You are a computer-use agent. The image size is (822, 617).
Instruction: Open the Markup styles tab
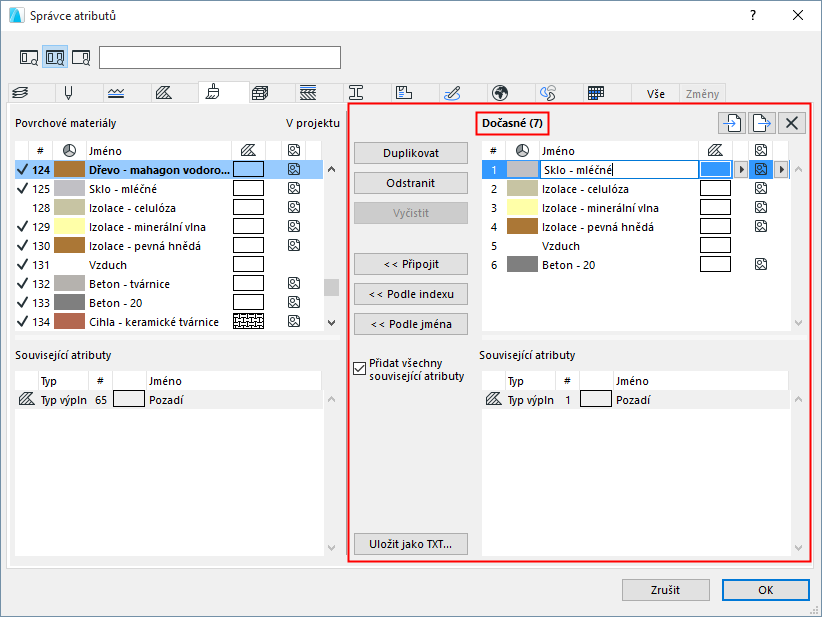click(452, 93)
